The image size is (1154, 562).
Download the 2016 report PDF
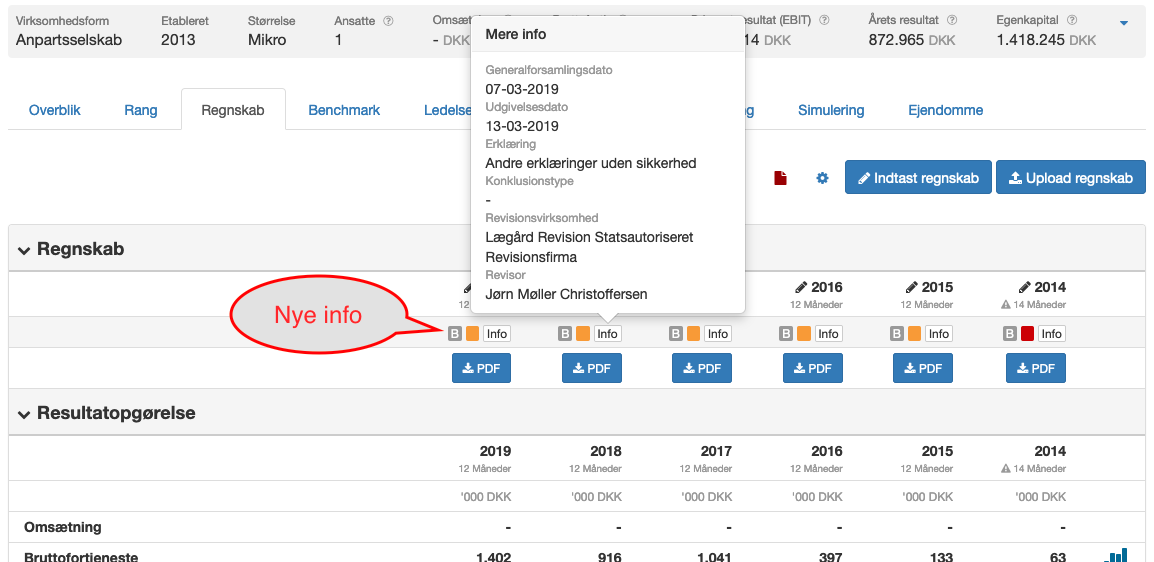[813, 368]
